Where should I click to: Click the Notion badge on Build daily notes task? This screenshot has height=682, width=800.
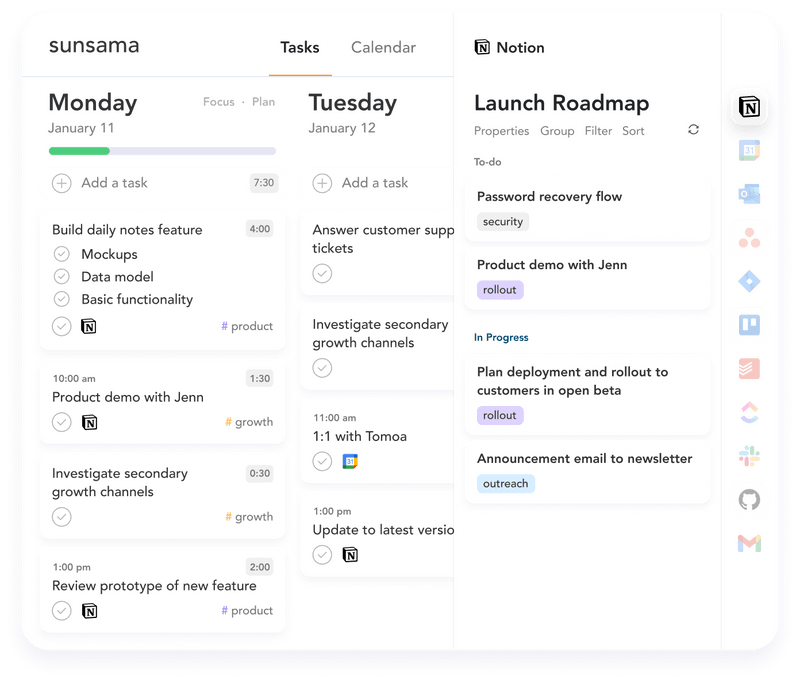[88, 325]
